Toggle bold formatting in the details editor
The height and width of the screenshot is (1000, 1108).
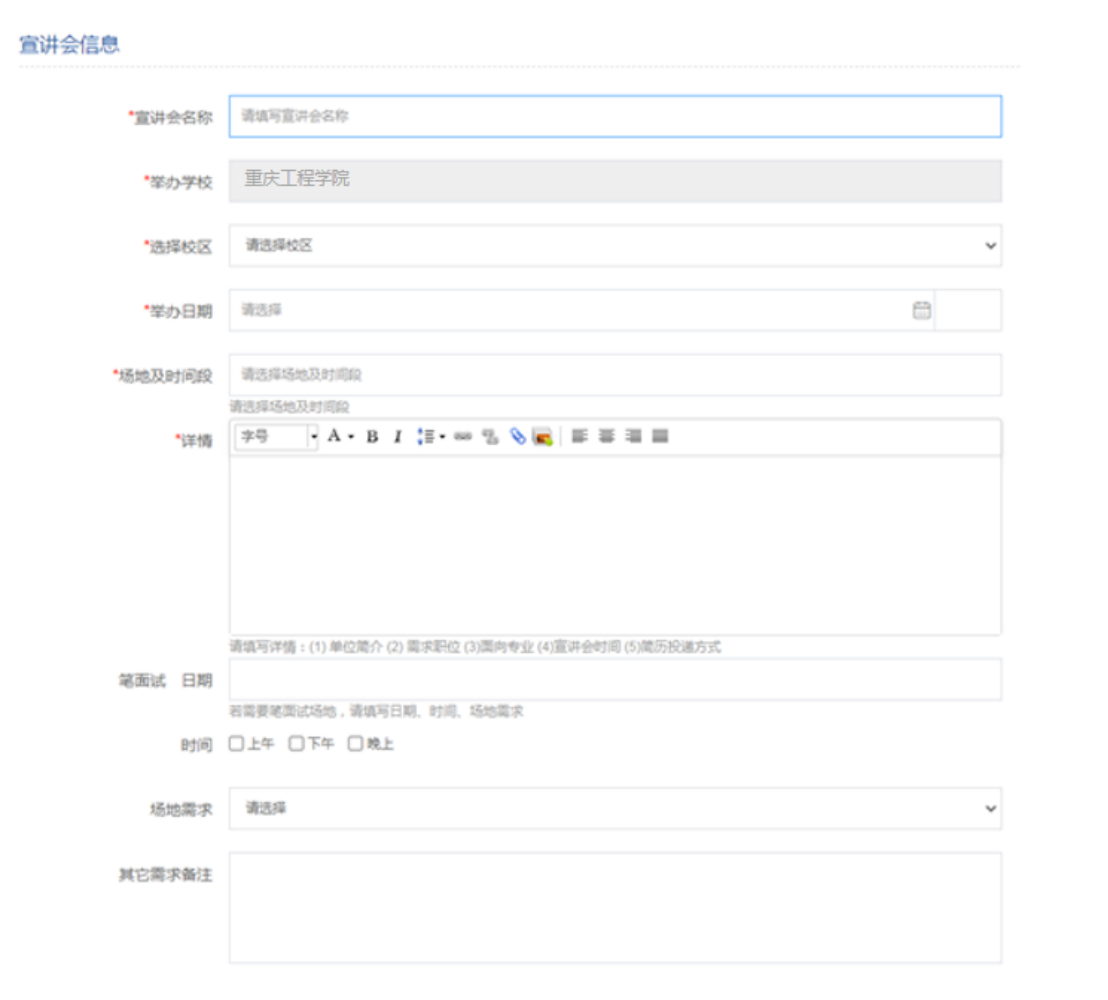click(x=372, y=437)
